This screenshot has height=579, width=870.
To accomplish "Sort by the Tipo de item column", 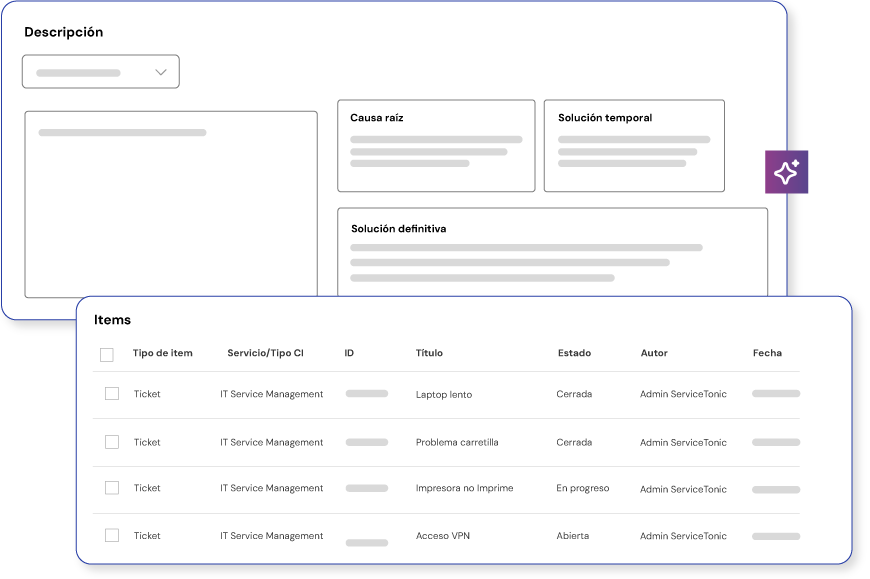I will coord(163,353).
